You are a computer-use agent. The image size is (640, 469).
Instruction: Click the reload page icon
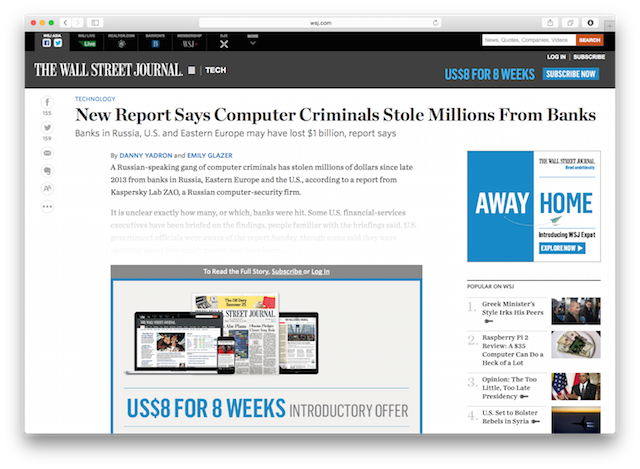click(x=435, y=22)
